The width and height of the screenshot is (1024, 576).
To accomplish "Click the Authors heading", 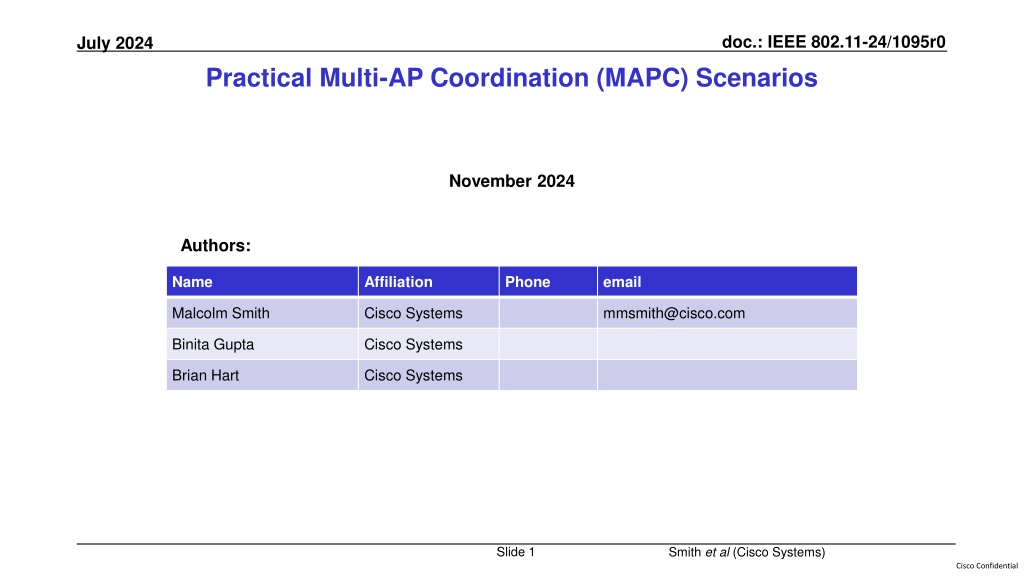I will tap(216, 246).
